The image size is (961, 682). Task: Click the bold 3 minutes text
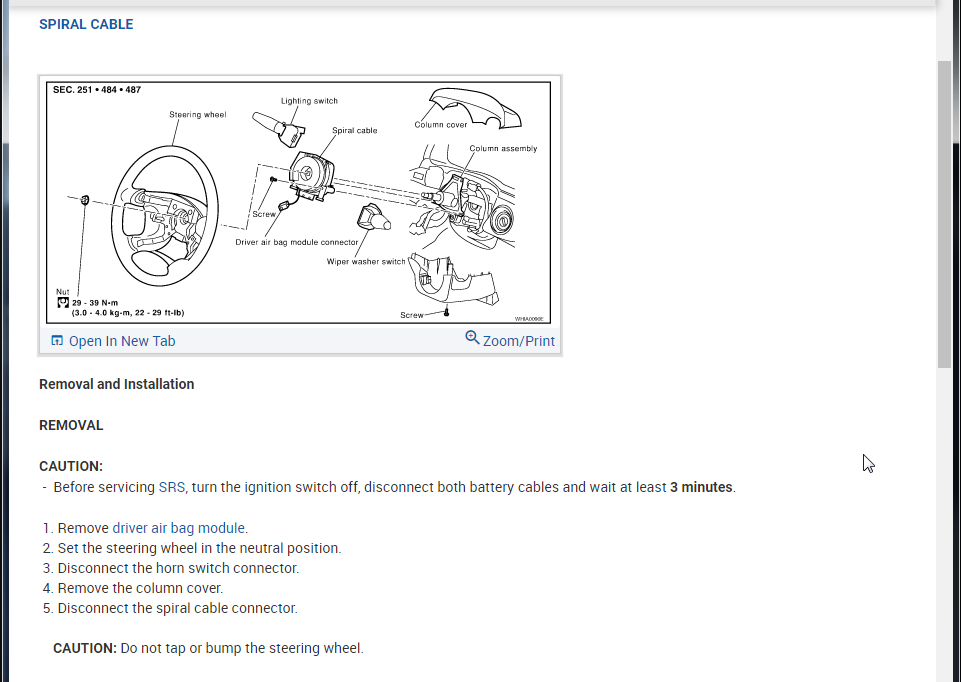pos(701,487)
